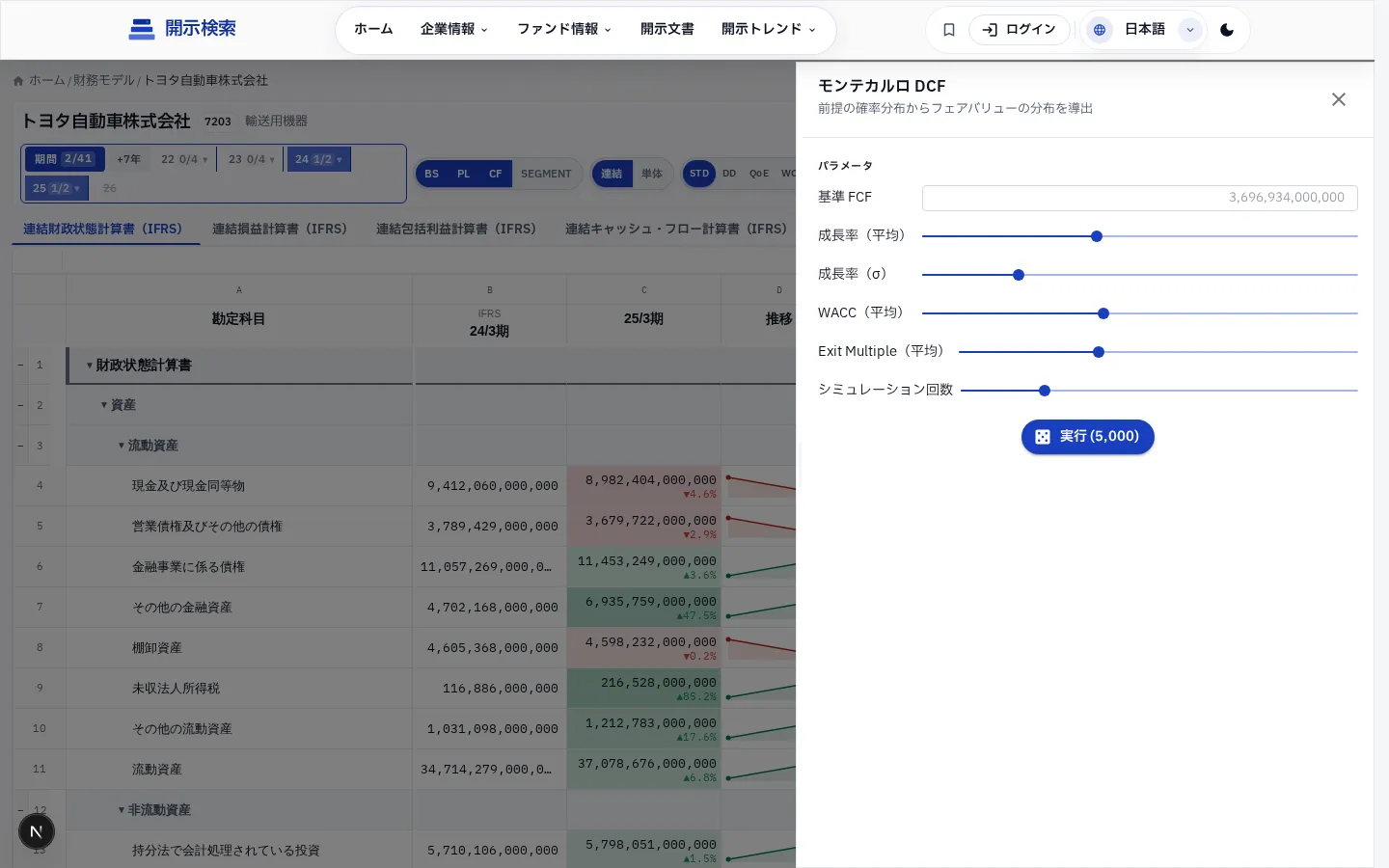The image size is (1389, 868).
Task: Click the +7年 period button
Action: [128, 159]
